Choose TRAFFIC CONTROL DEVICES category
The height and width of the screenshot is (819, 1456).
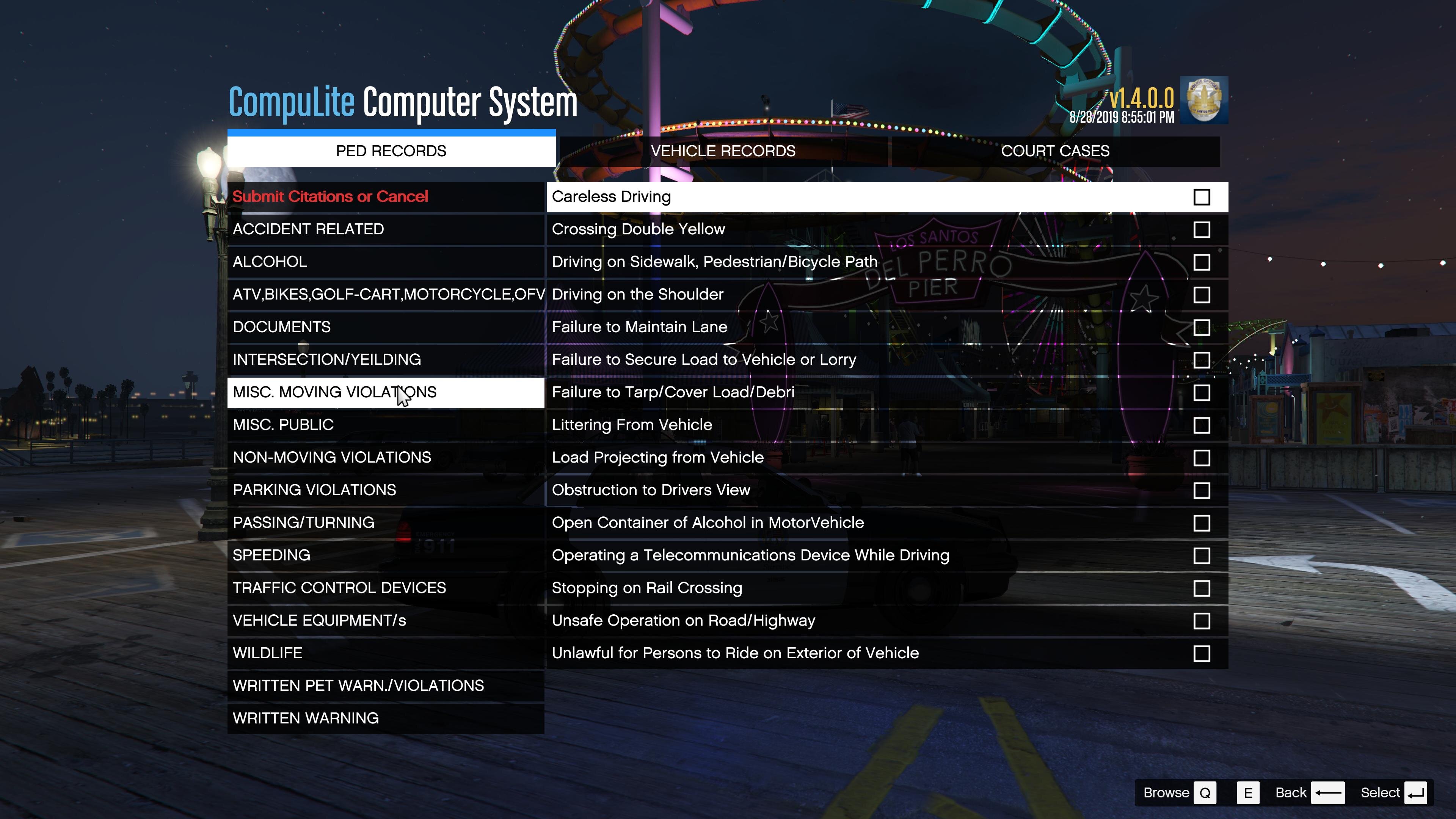[339, 588]
